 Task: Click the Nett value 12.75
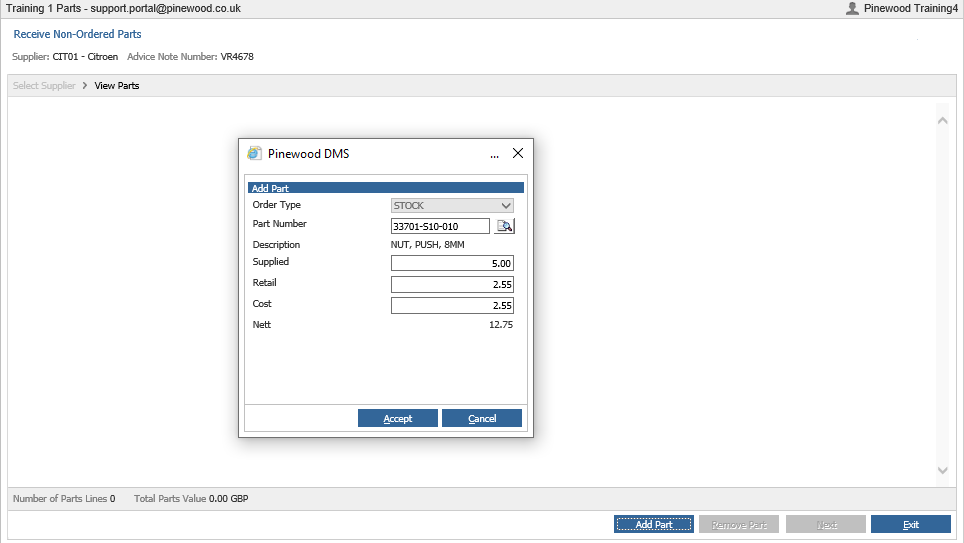(x=500, y=325)
